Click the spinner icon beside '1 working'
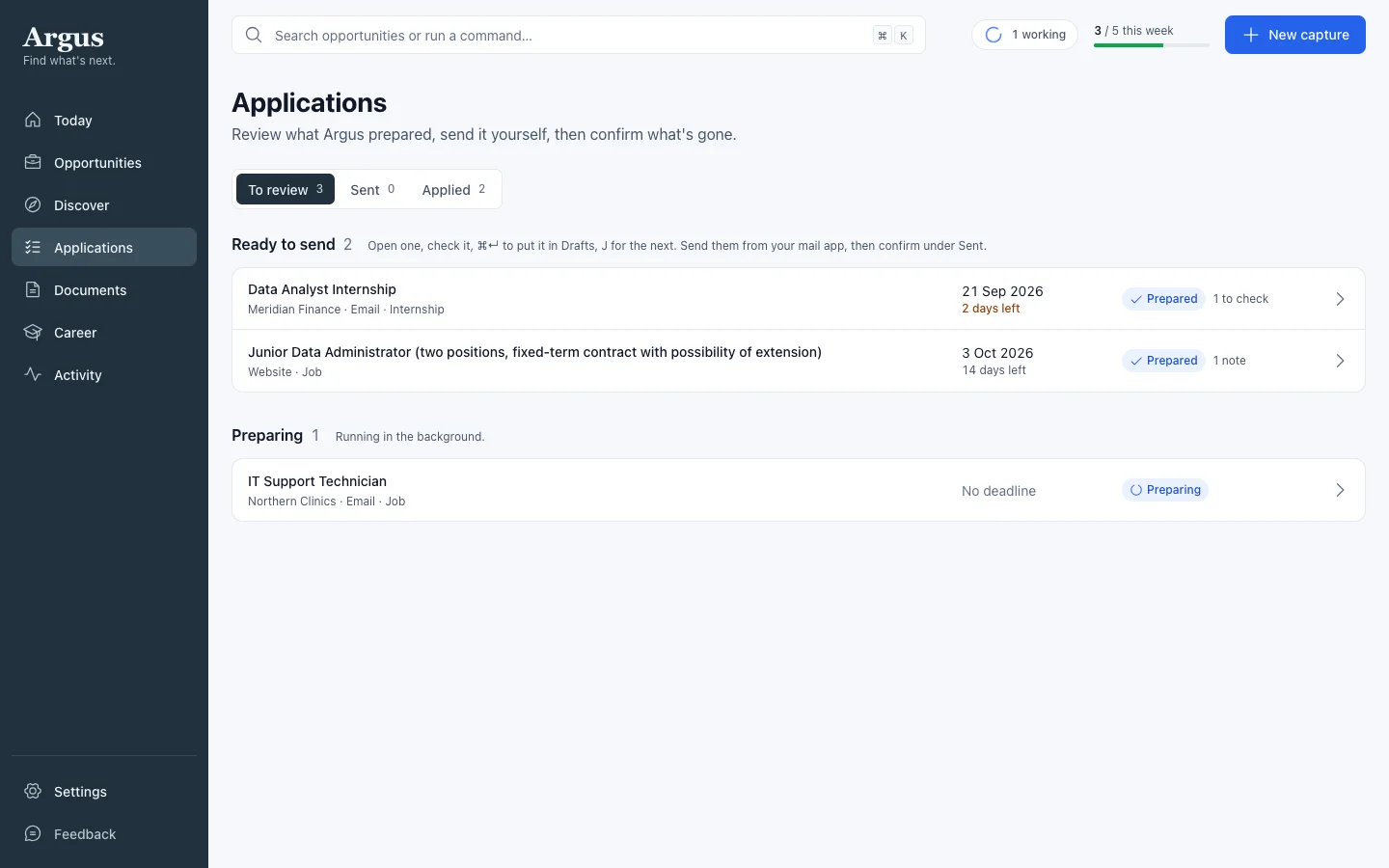The image size is (1389, 868). pyautogui.click(x=994, y=35)
